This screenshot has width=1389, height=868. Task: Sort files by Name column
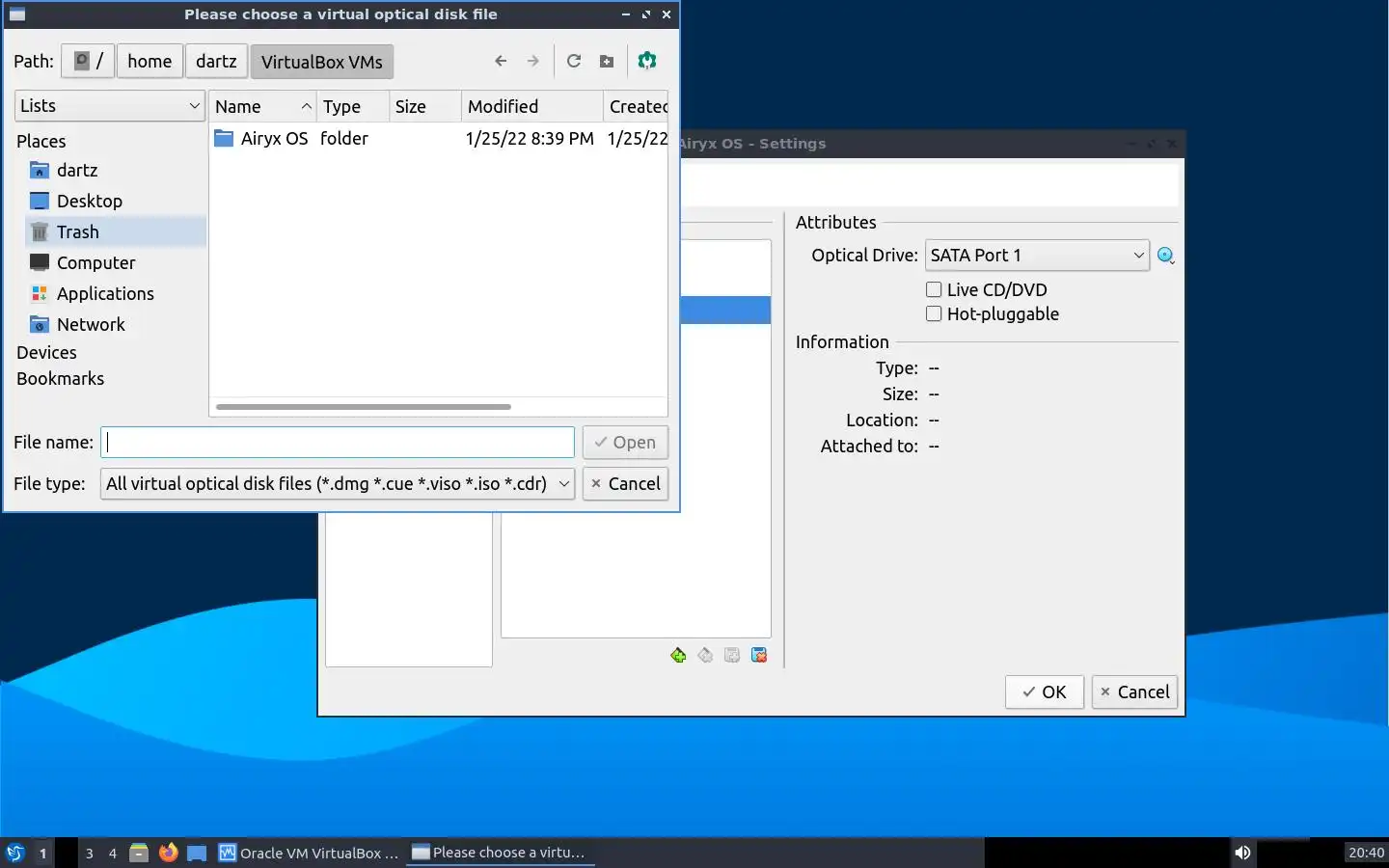(263, 107)
